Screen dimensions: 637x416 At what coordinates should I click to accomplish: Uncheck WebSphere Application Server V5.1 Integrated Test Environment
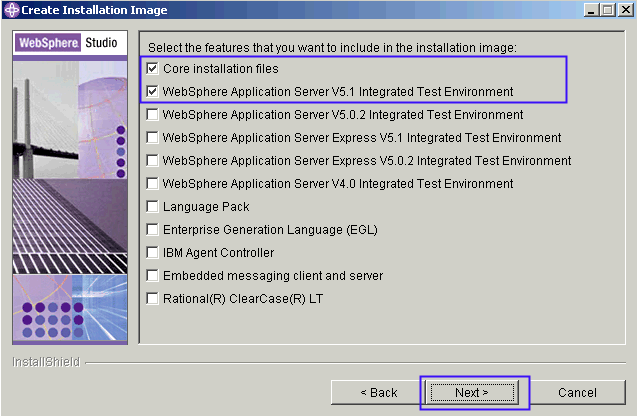[152, 91]
